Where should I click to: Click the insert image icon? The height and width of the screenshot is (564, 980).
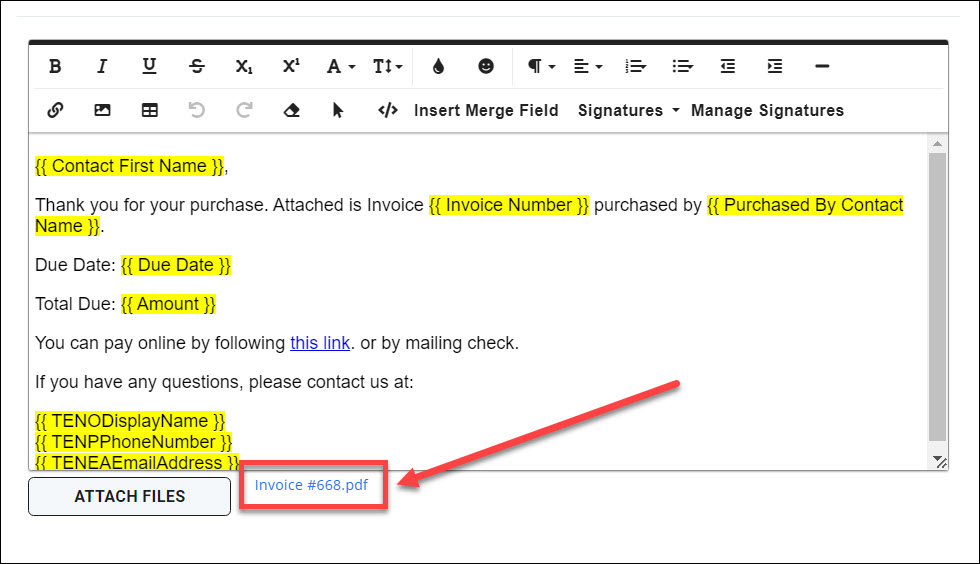[102, 111]
